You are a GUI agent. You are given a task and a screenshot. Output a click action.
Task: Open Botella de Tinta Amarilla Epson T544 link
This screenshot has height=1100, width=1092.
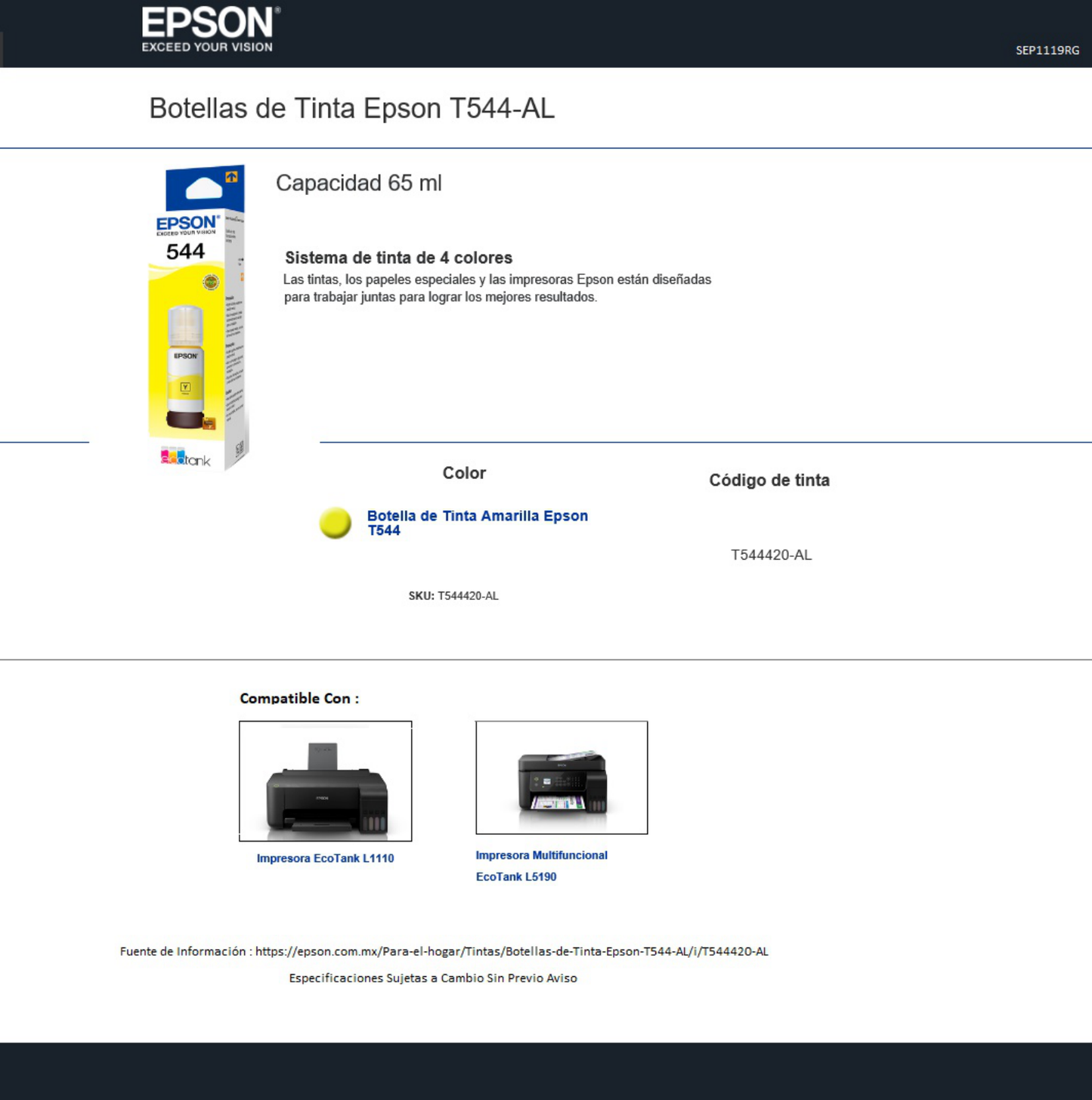pos(477,523)
